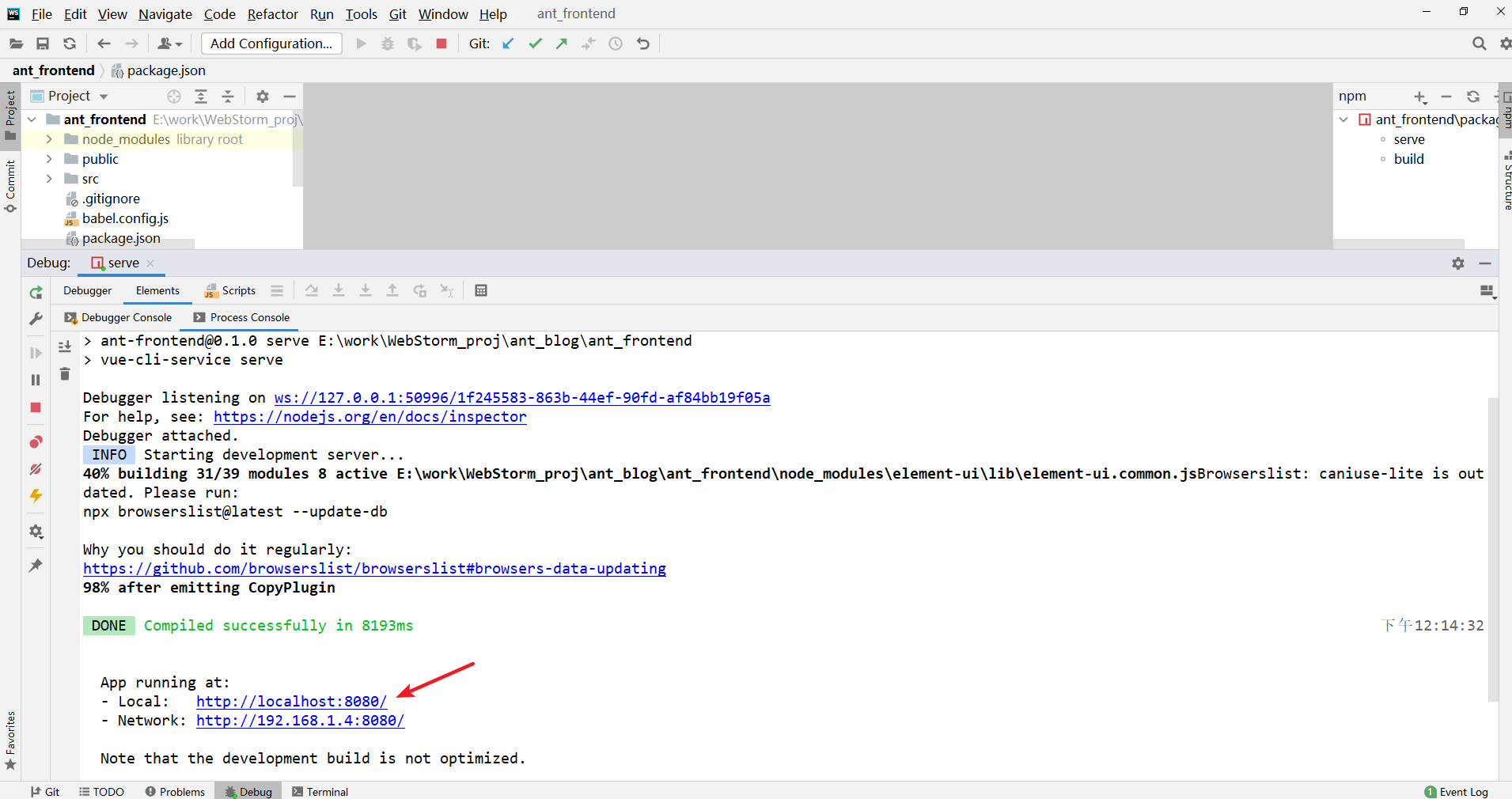Open File menu

pyautogui.click(x=42, y=14)
